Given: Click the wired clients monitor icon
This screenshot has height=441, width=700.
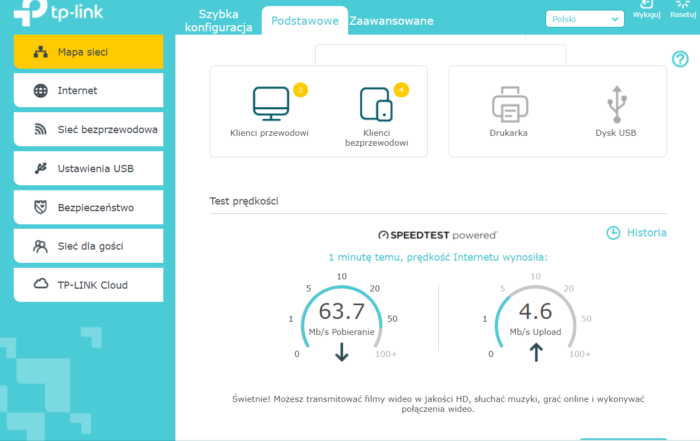Looking at the screenshot, I should [269, 104].
